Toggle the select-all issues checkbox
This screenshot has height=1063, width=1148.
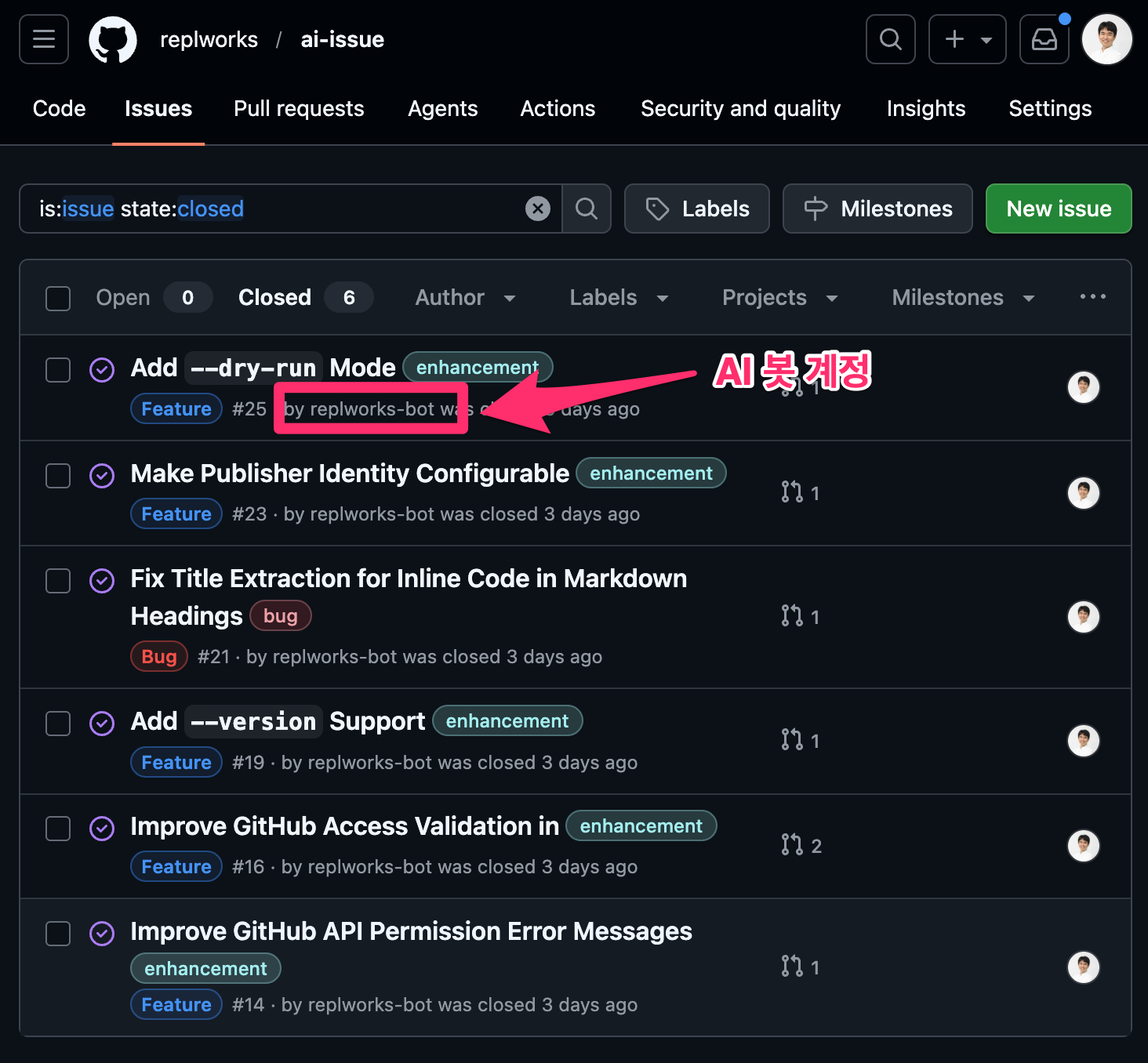click(58, 298)
